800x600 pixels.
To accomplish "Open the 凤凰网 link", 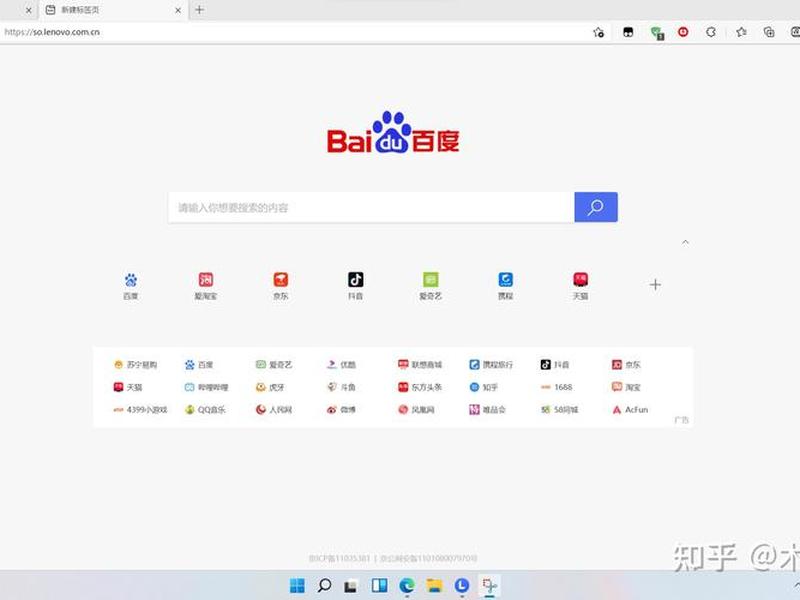I will 416,410.
